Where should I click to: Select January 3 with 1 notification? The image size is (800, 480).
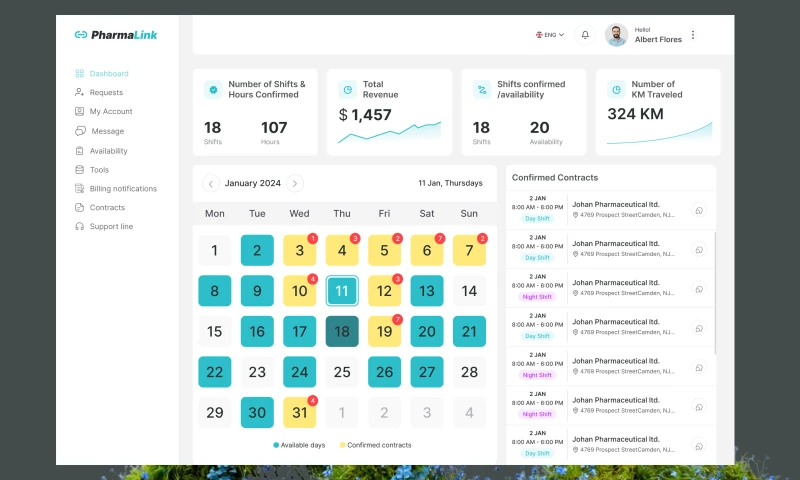[x=299, y=250]
